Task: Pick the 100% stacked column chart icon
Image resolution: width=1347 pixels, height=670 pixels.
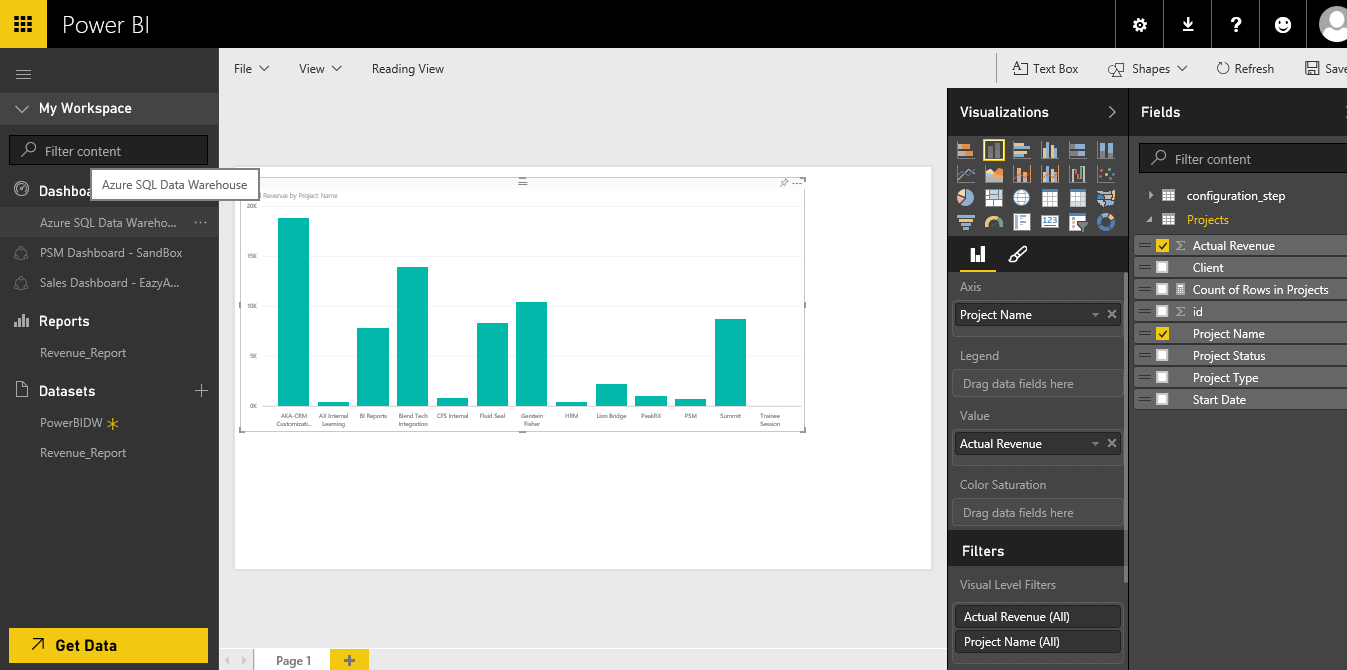Action: pos(1105,150)
